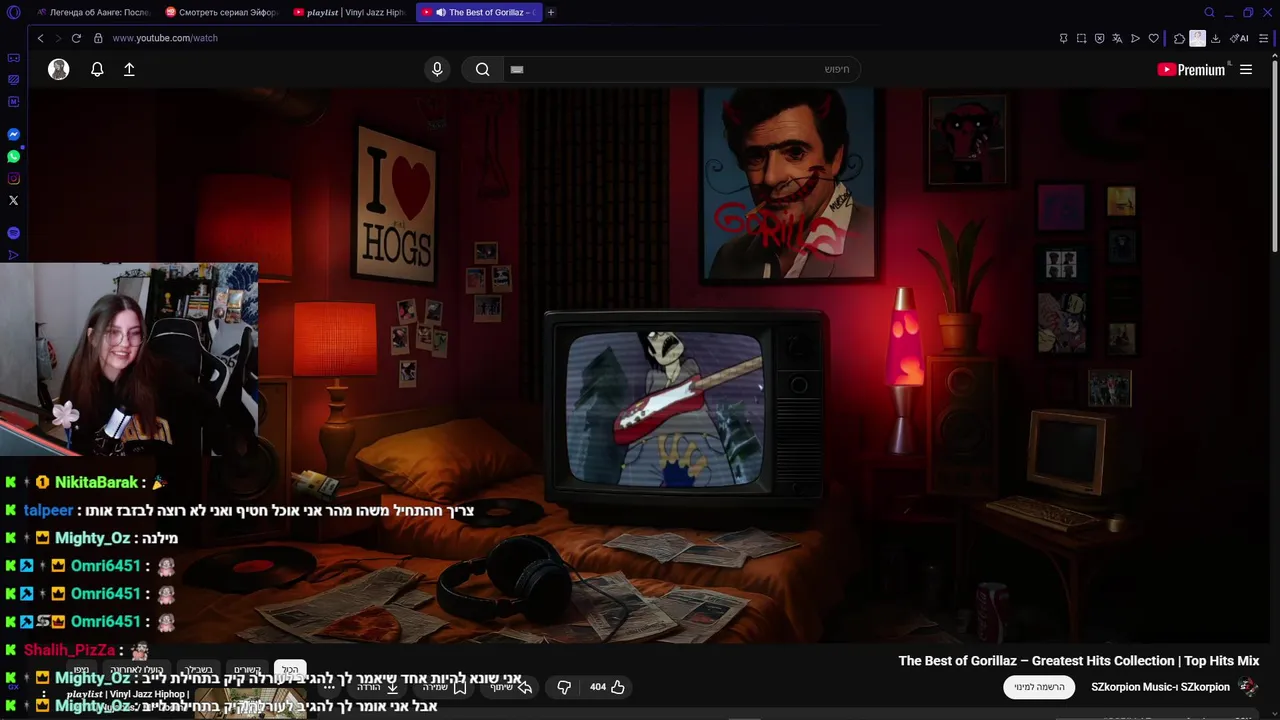Open the GX Corner gamepad icon
Viewport: 1280px width, 720px height.
(x=13, y=58)
